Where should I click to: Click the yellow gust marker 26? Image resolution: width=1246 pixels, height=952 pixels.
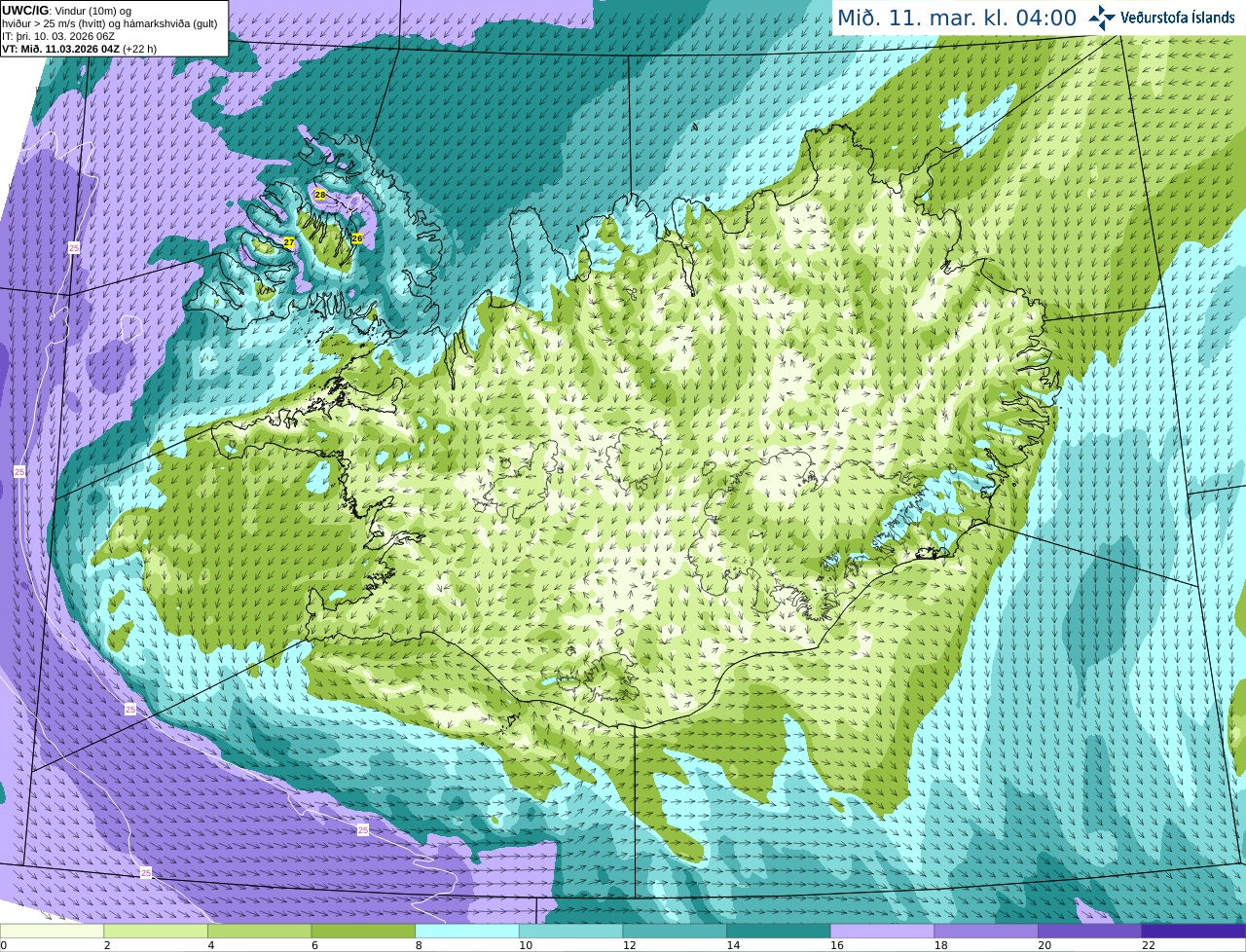(x=357, y=238)
